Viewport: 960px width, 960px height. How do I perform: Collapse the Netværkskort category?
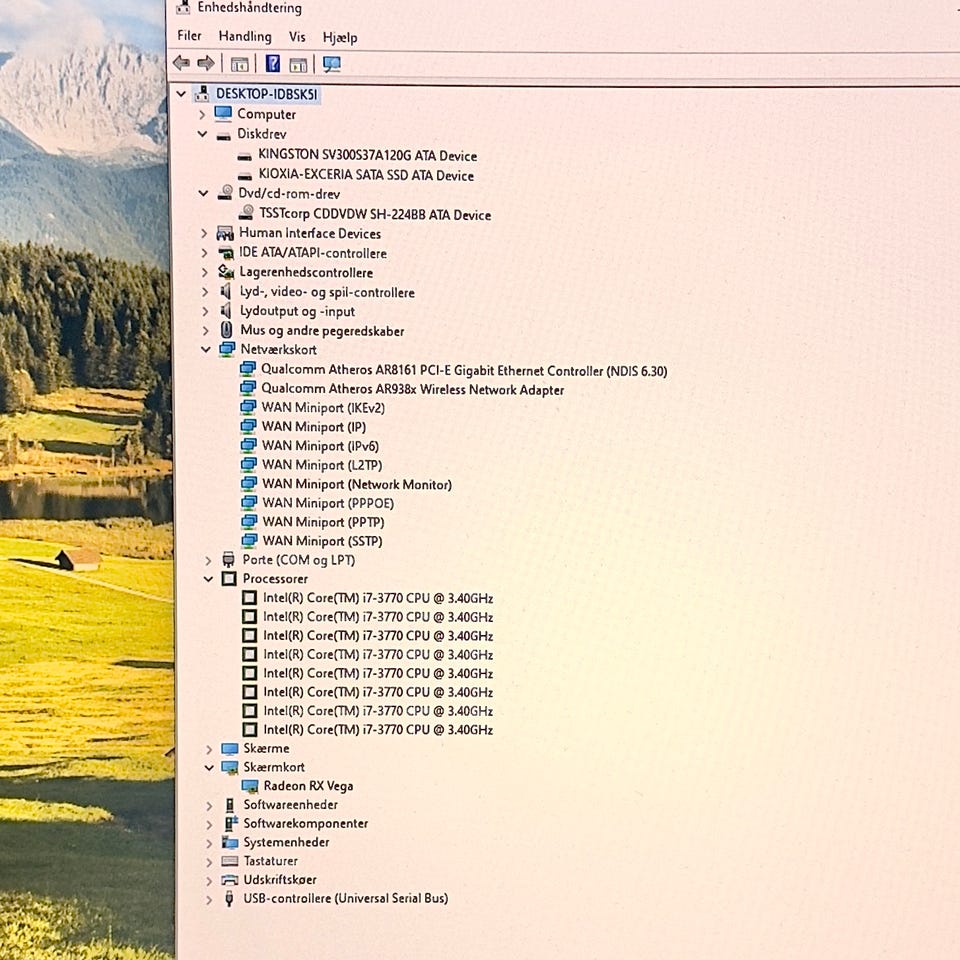[206, 350]
